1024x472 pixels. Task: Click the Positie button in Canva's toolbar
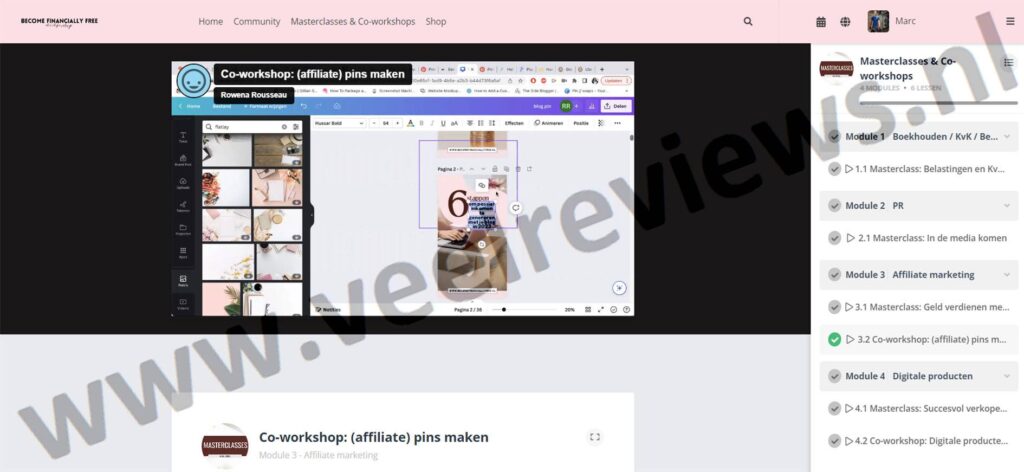coord(581,123)
